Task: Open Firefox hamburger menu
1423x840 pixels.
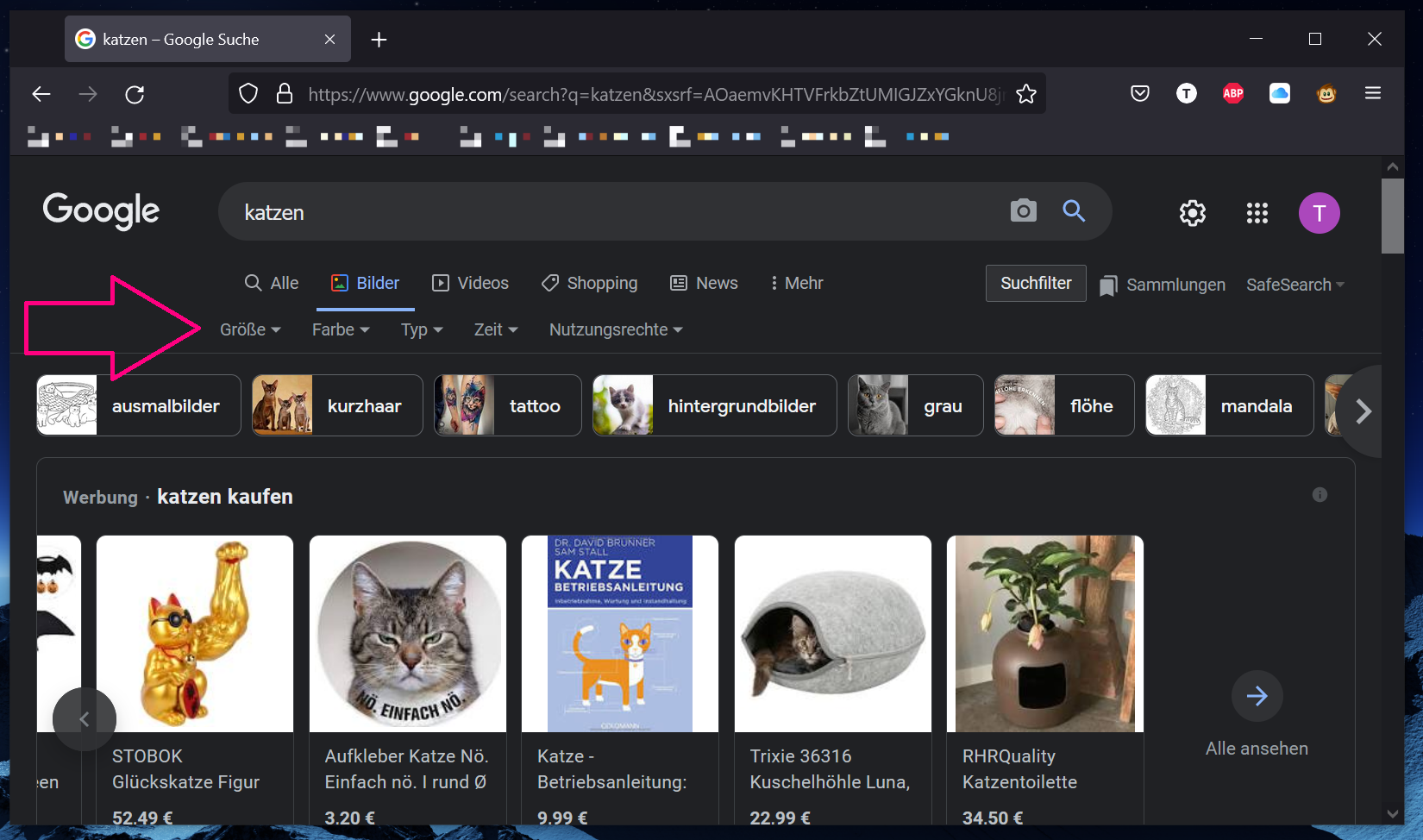Action: click(1373, 94)
